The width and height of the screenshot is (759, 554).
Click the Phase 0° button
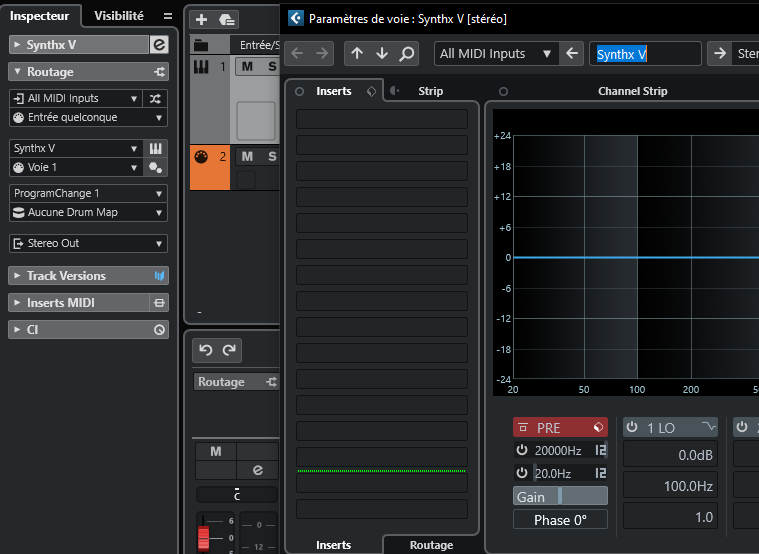[x=560, y=520]
